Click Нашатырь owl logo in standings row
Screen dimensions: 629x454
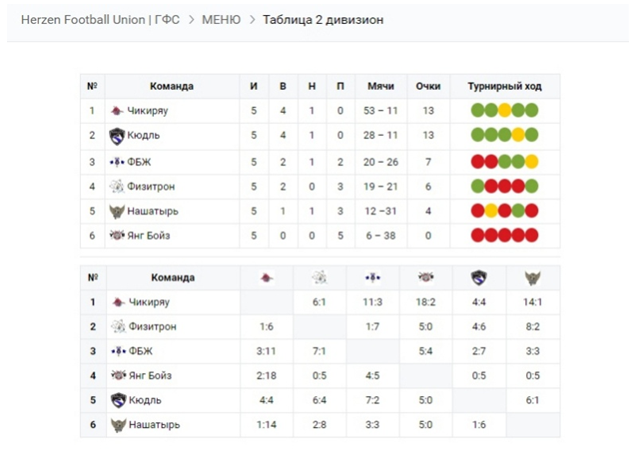117,211
